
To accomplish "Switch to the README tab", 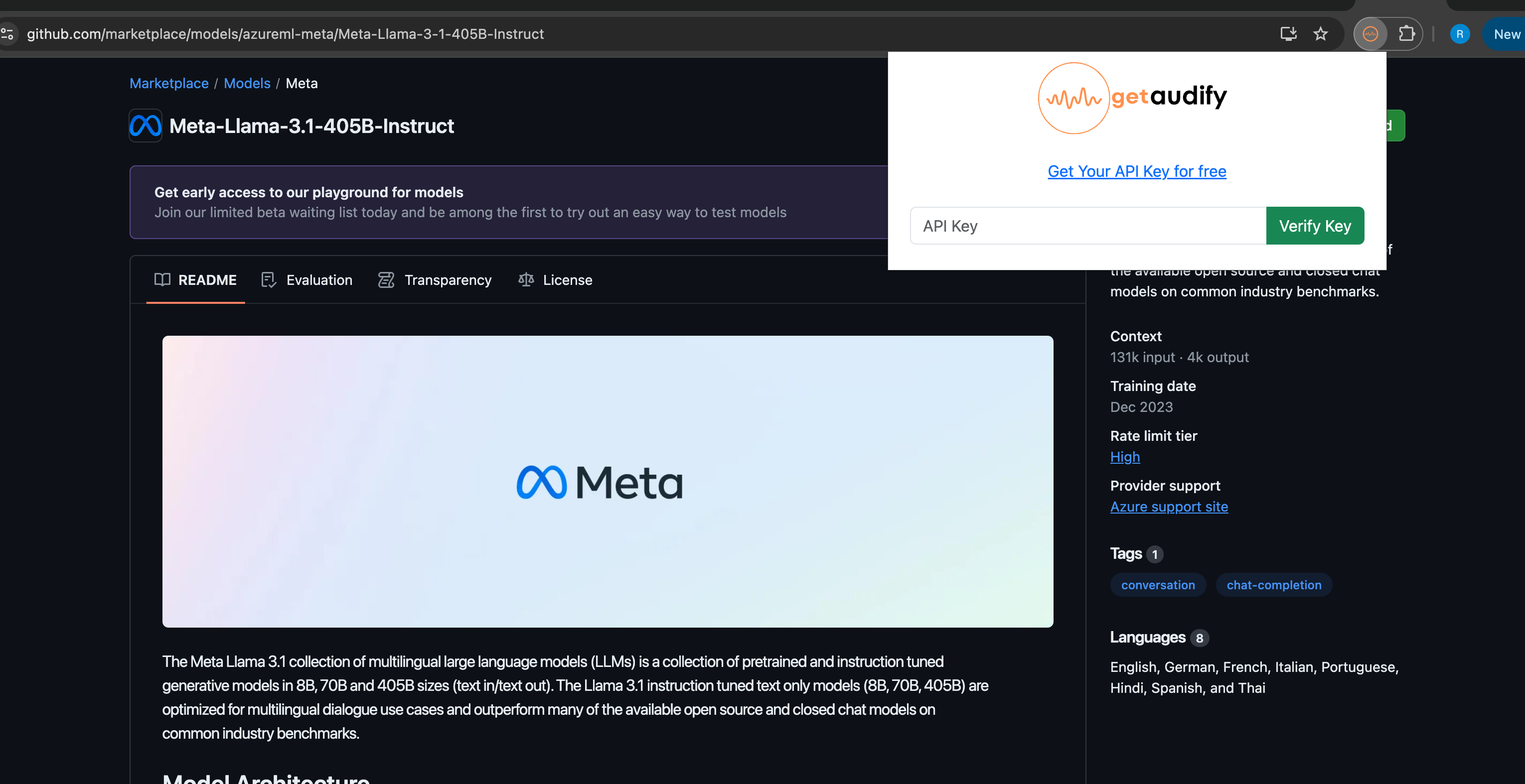I will tap(195, 280).
